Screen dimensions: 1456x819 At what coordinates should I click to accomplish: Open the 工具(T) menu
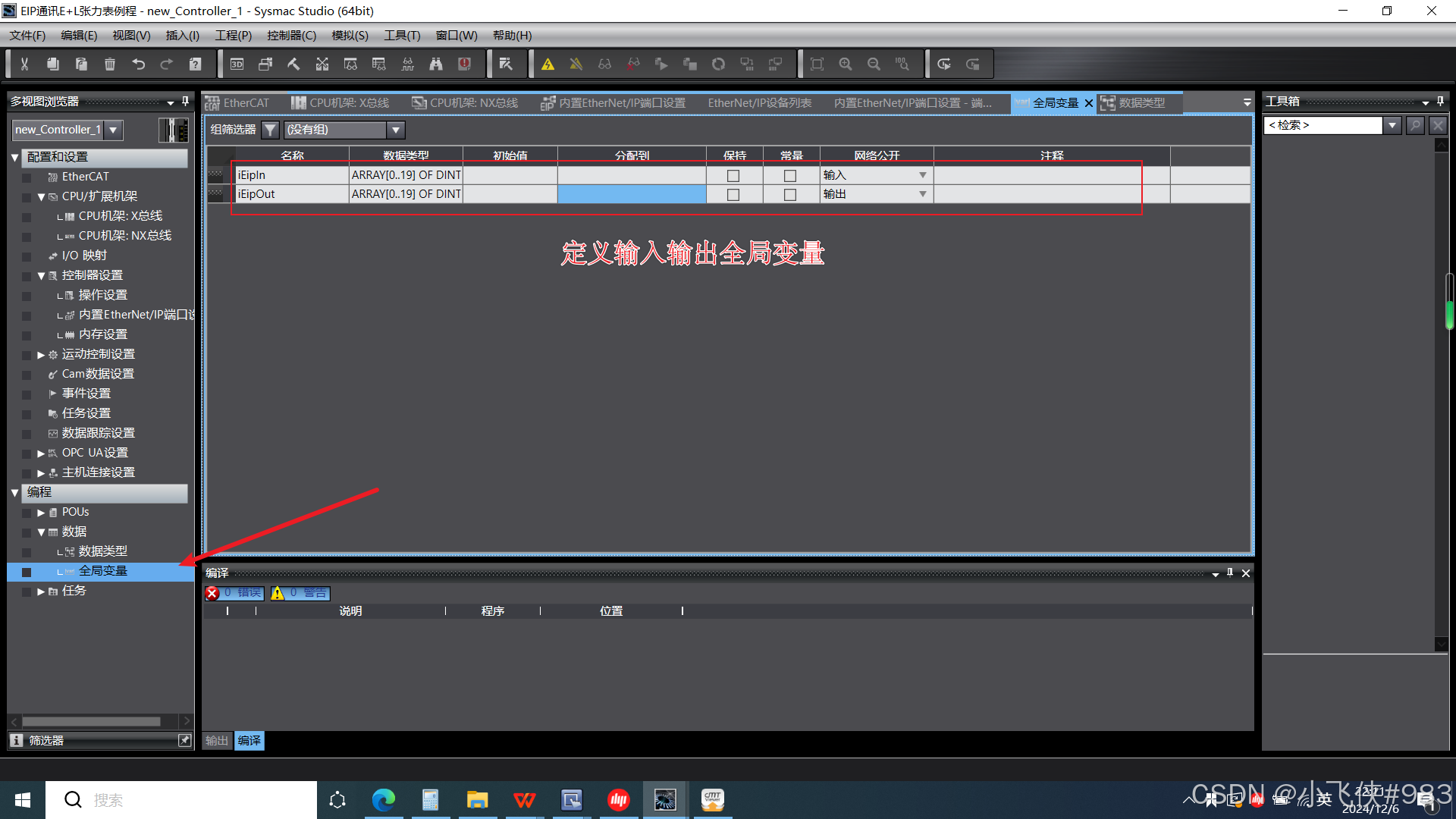(401, 36)
